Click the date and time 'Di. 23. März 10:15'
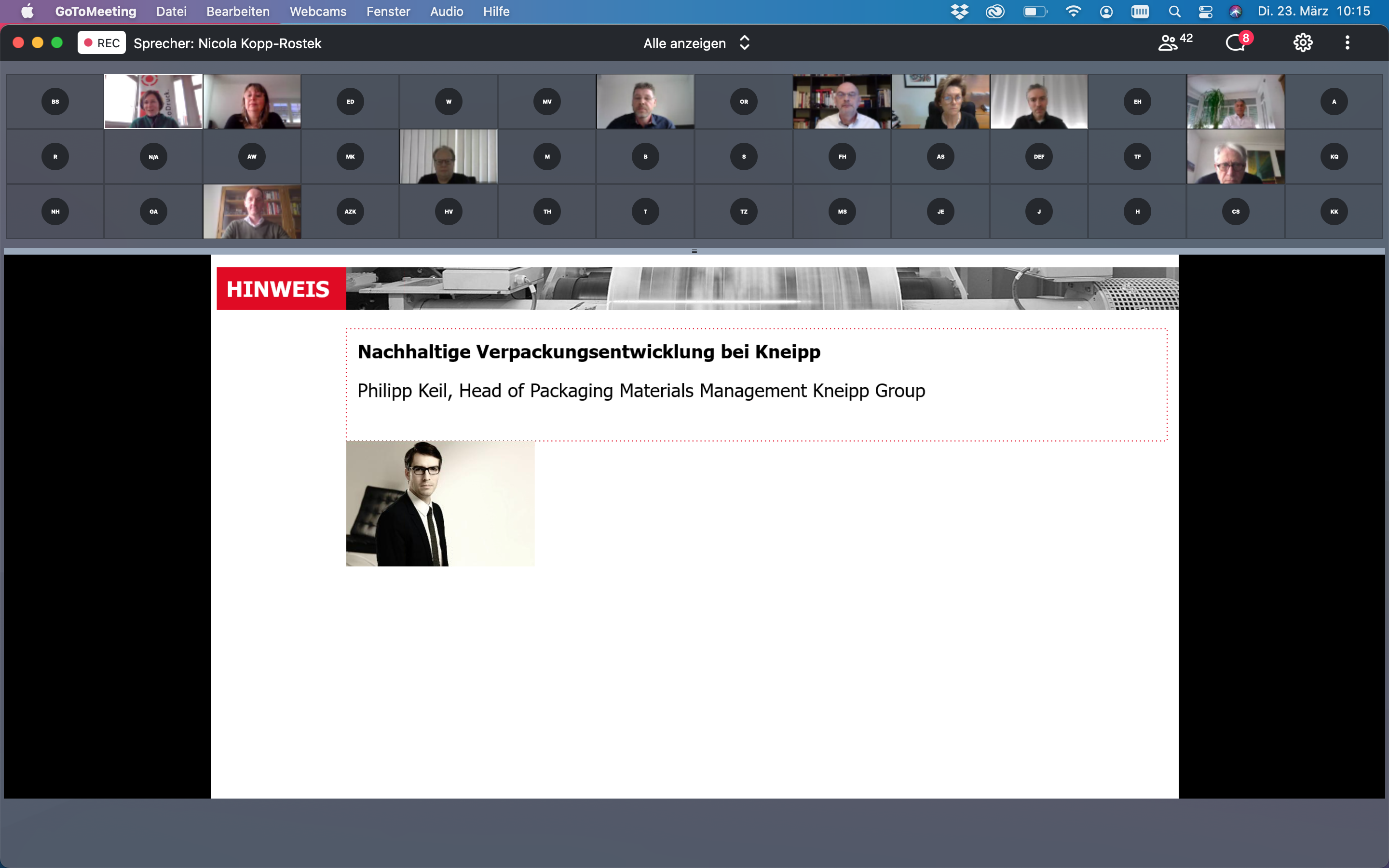Screen dimensions: 1389x868 coord(1313,12)
